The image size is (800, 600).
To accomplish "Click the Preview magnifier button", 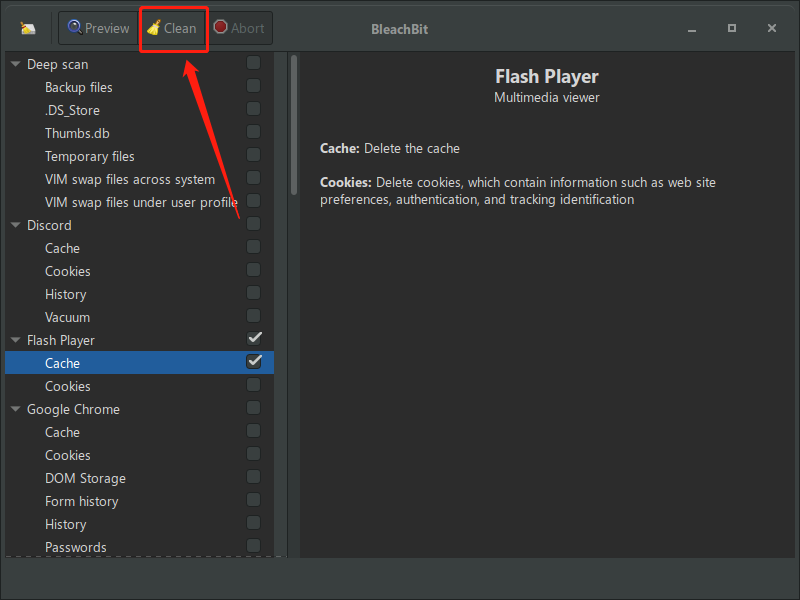I will 99,28.
